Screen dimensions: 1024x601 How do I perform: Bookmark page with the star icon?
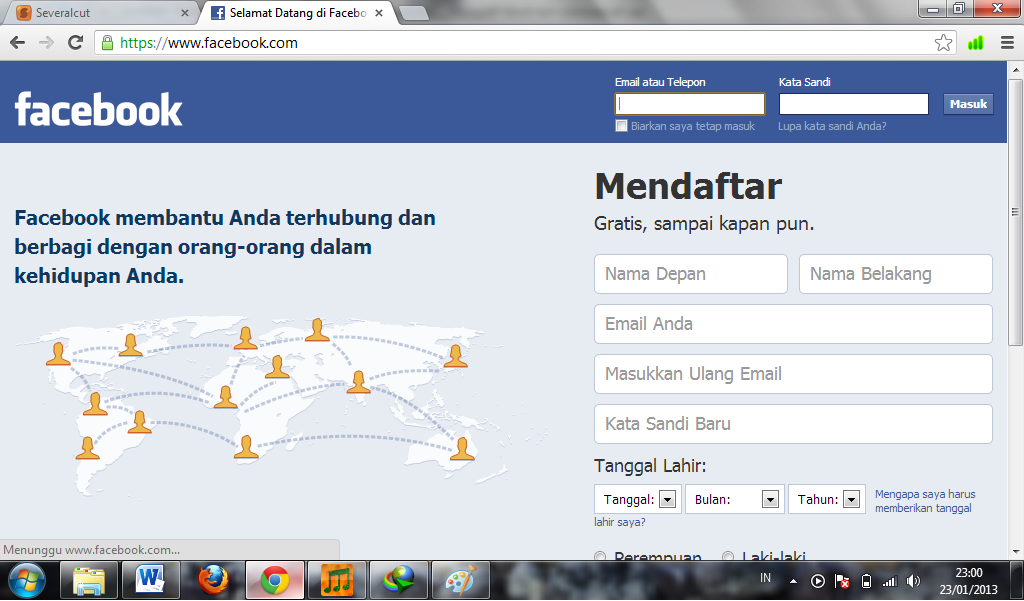943,43
